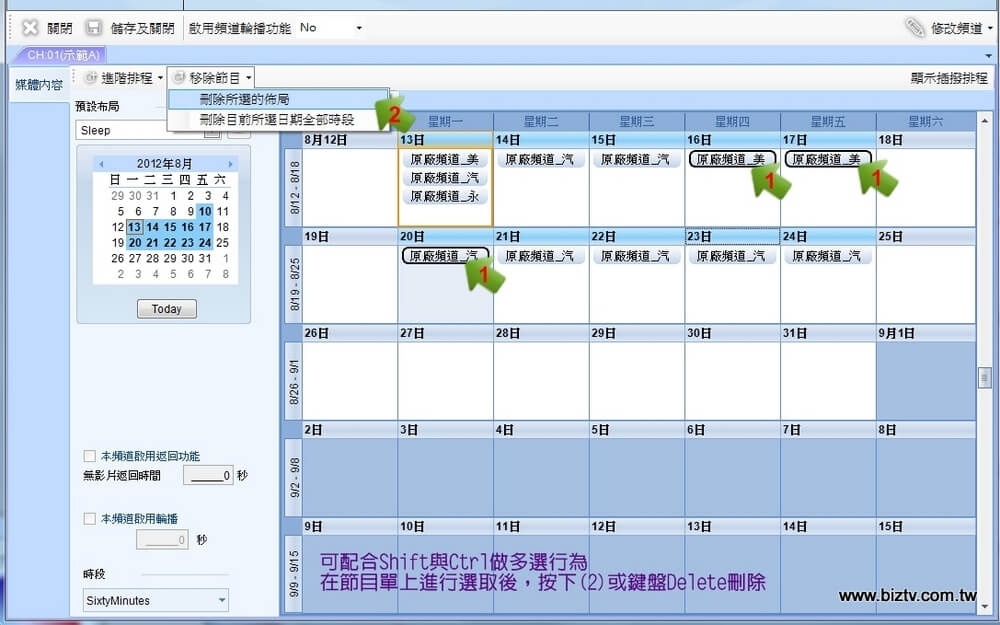Choose 刪除所選的佈局 menu item
Viewport: 1000px width, 625px height.
[x=244, y=100]
